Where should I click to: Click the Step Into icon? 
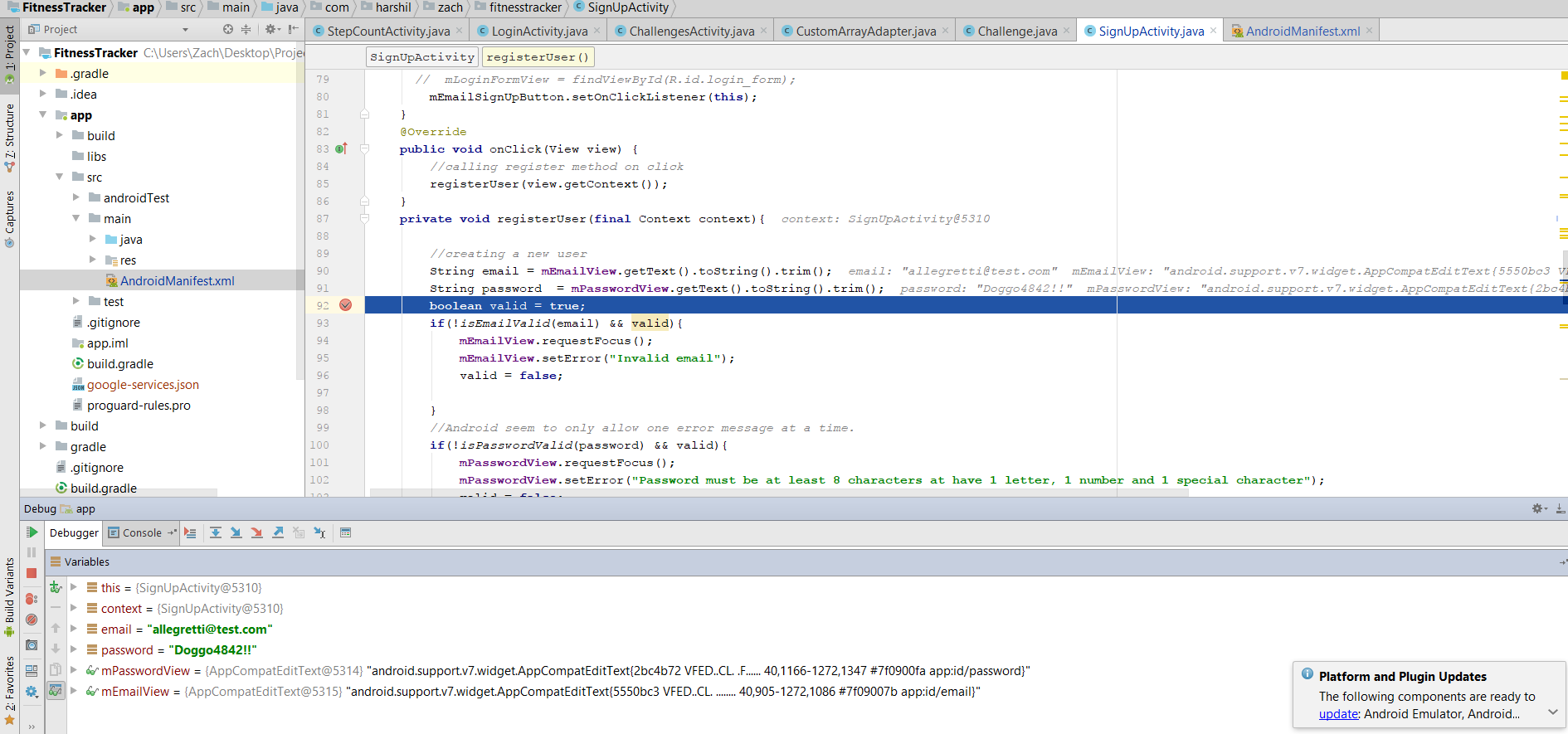tap(236, 532)
